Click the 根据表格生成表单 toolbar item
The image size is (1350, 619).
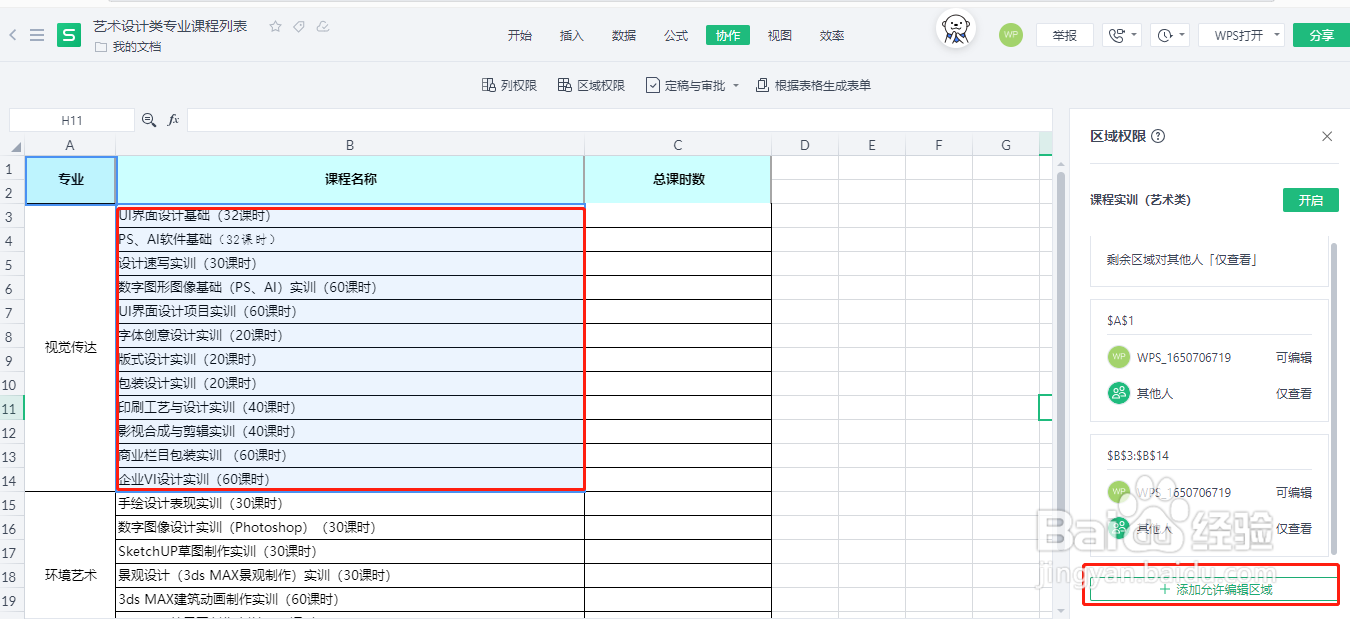click(813, 86)
